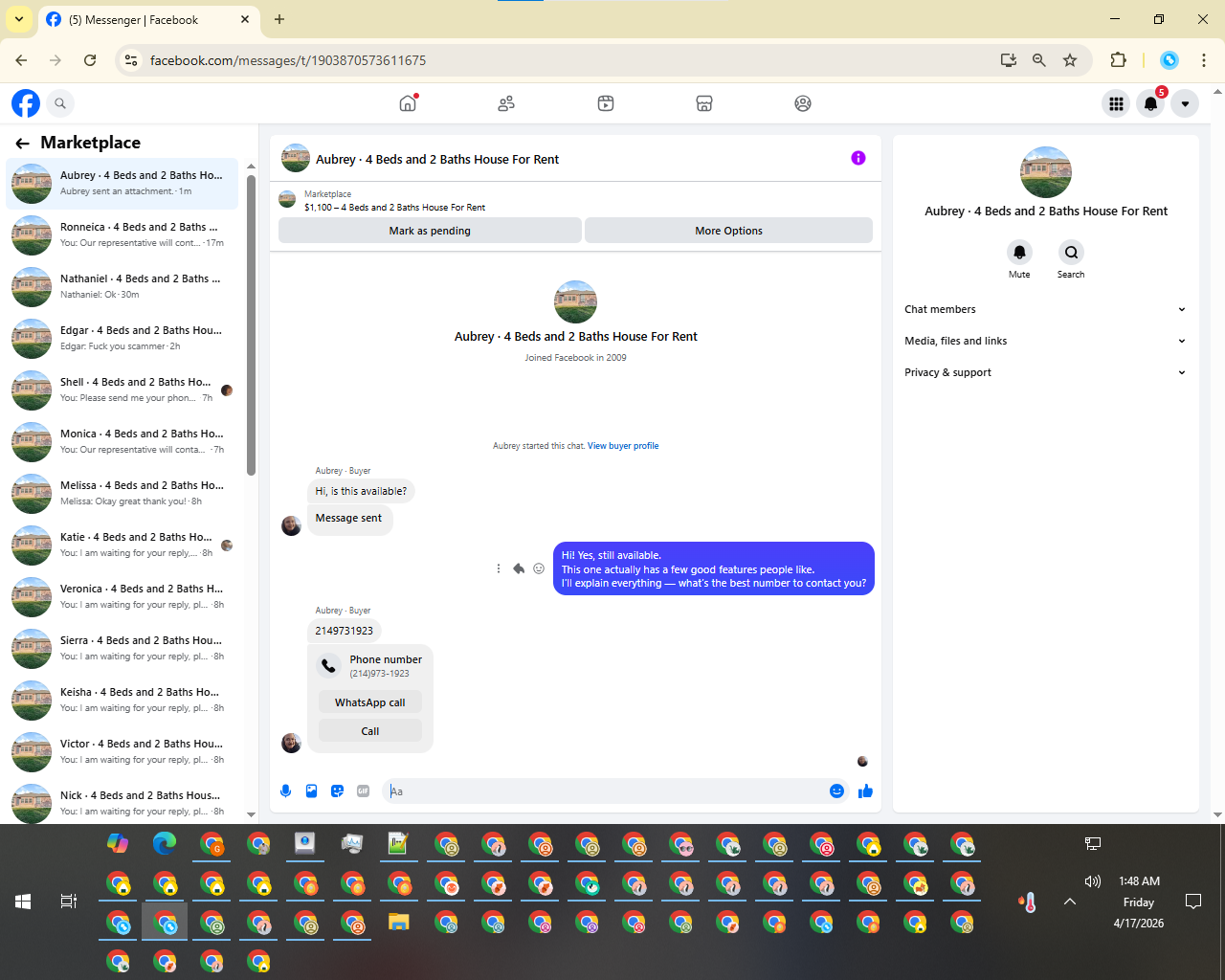Image resolution: width=1225 pixels, height=980 pixels.
Task: Open Microsoft Edge from the taskbar
Action: (x=165, y=843)
